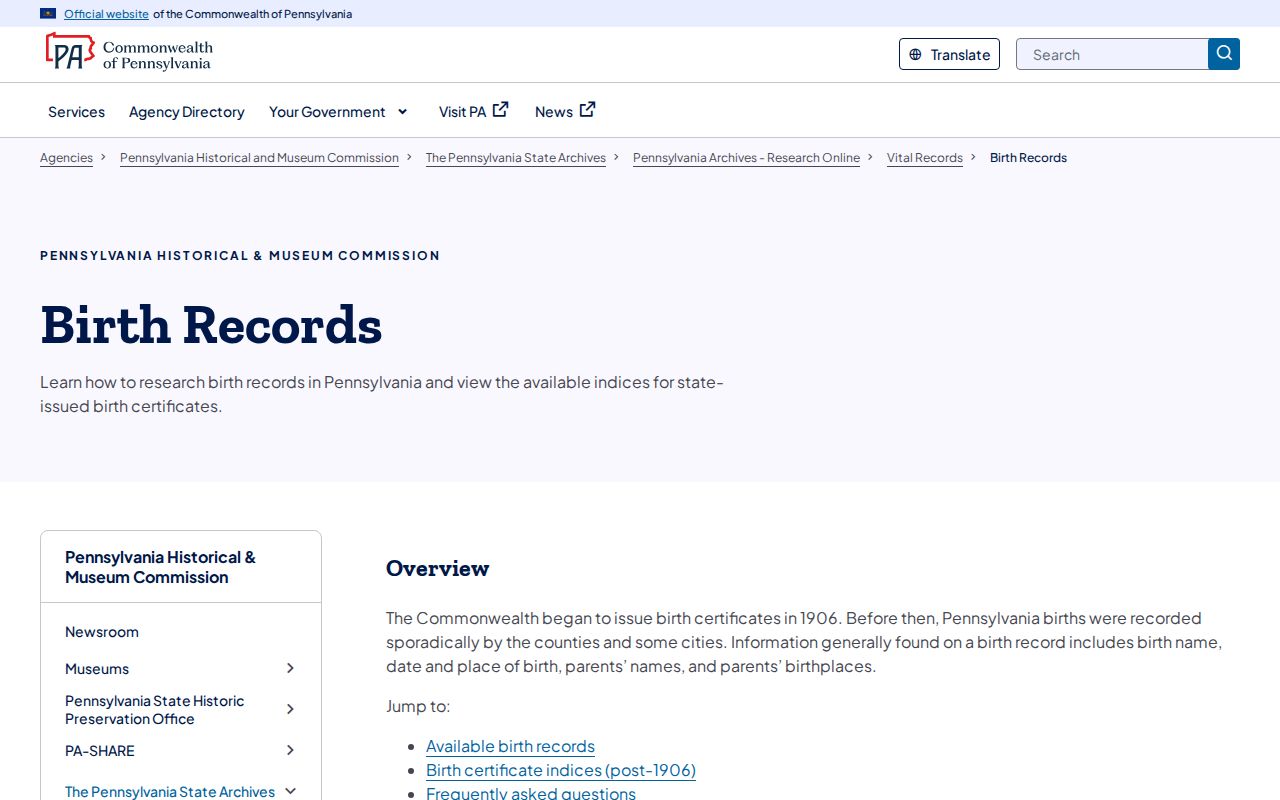Image resolution: width=1280 pixels, height=800 pixels.
Task: Click the Pennsylvania flag icon in top banner
Action: point(48,14)
